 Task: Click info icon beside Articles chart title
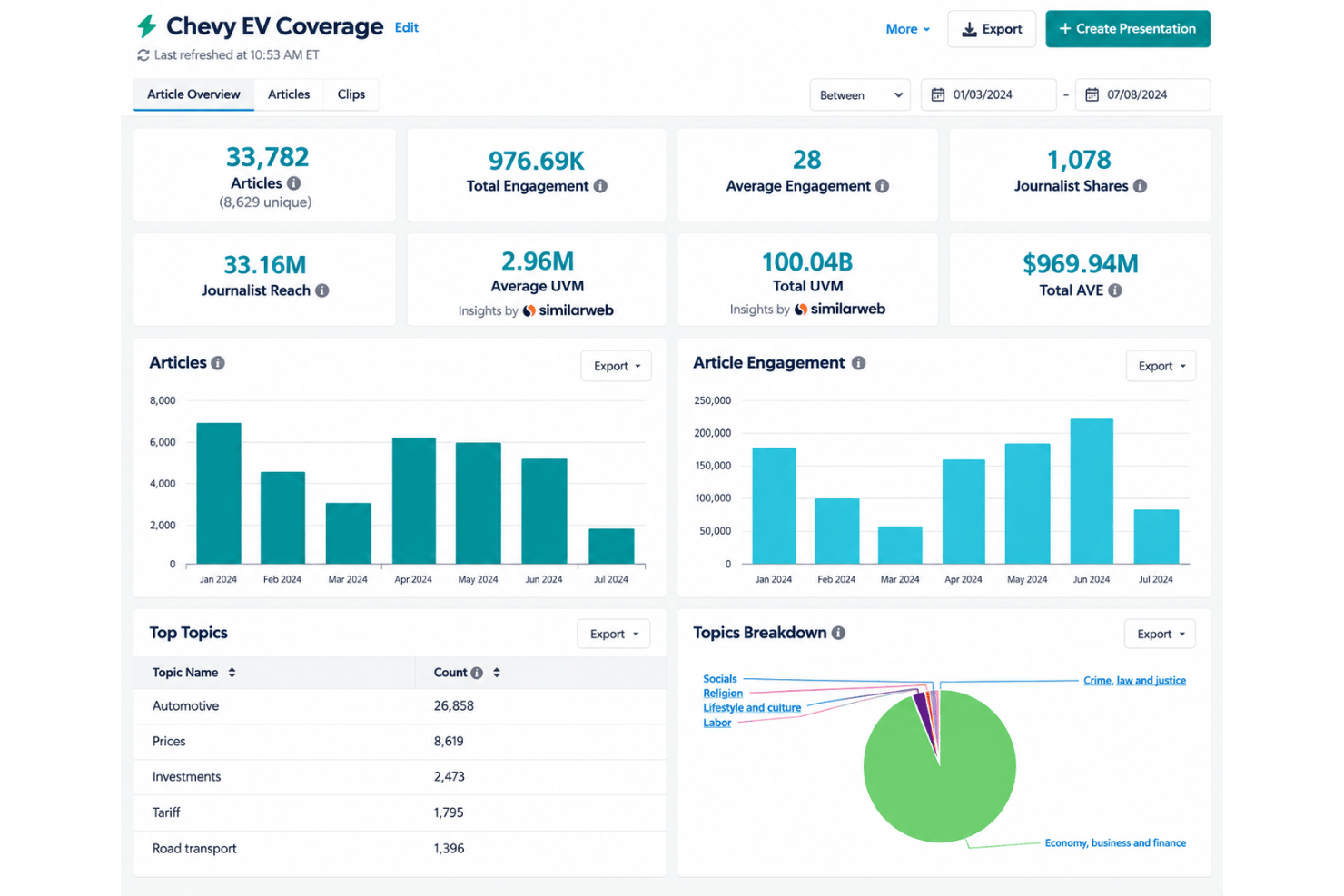[x=218, y=363]
